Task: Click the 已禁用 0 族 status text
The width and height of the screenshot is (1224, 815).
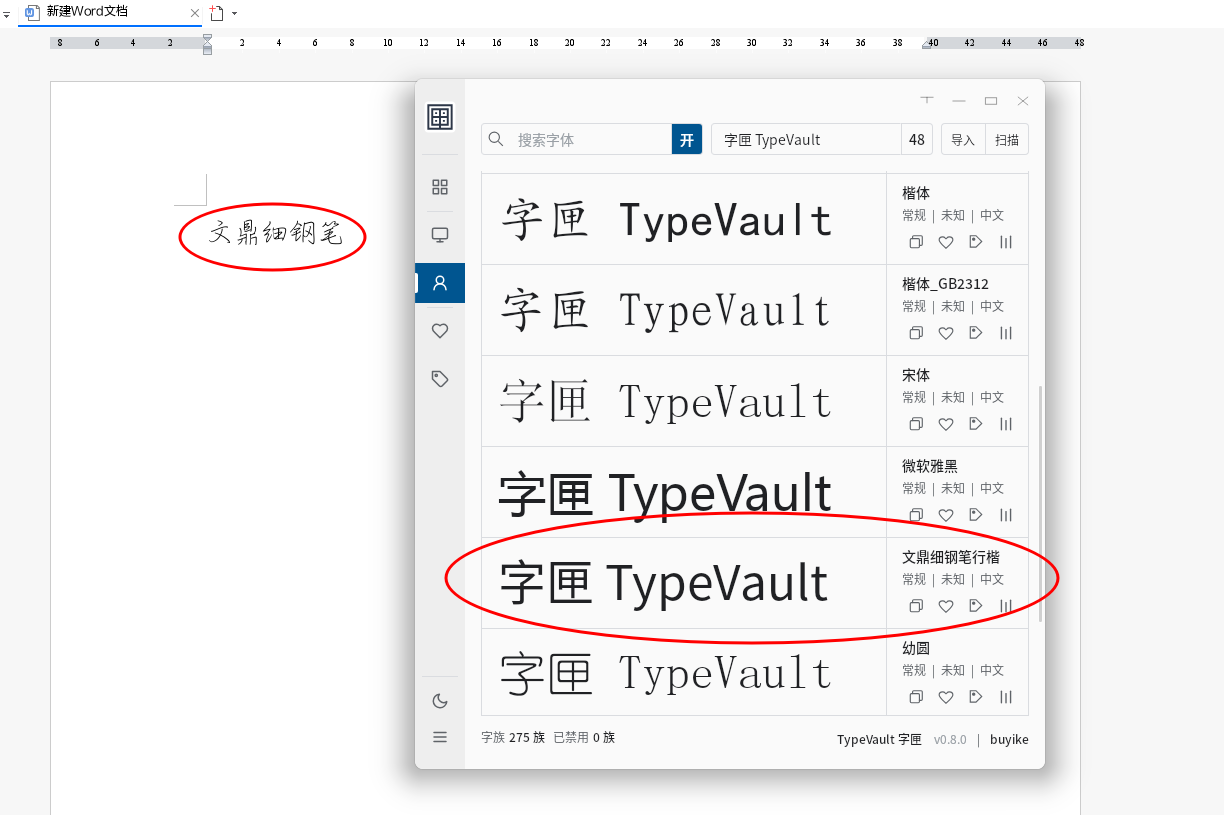Action: 584,737
